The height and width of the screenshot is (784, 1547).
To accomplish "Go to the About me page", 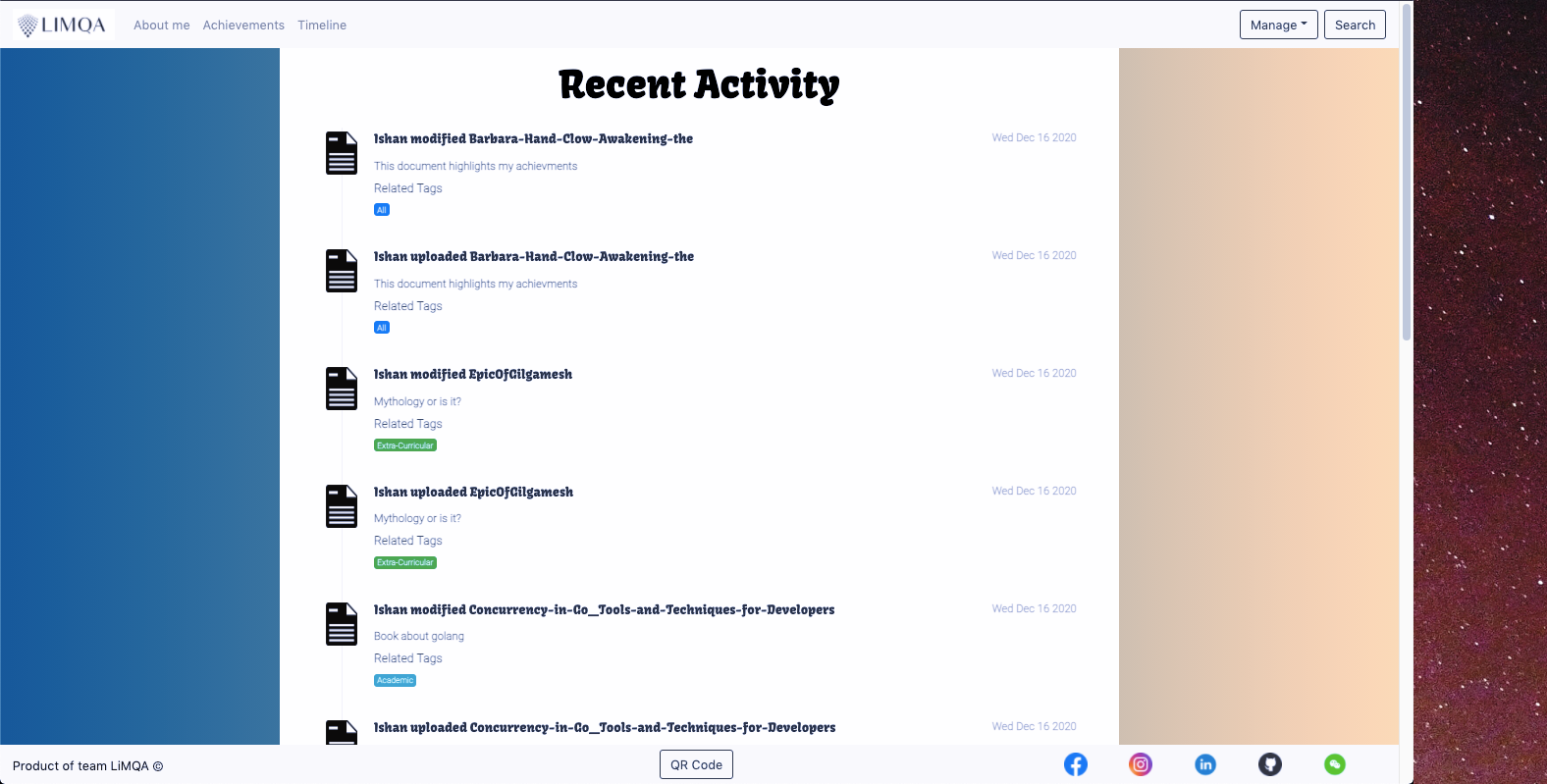I will coord(162,26).
